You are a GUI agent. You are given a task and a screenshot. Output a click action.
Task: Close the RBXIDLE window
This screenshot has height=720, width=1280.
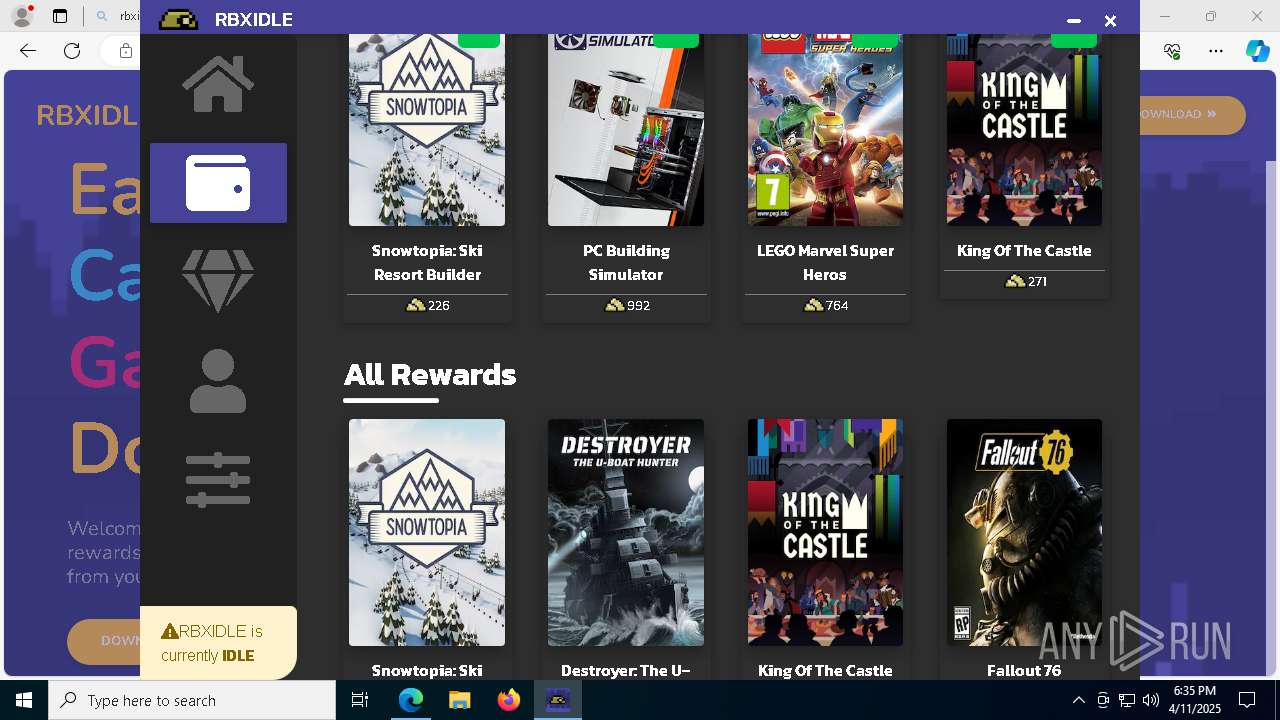(x=1110, y=20)
